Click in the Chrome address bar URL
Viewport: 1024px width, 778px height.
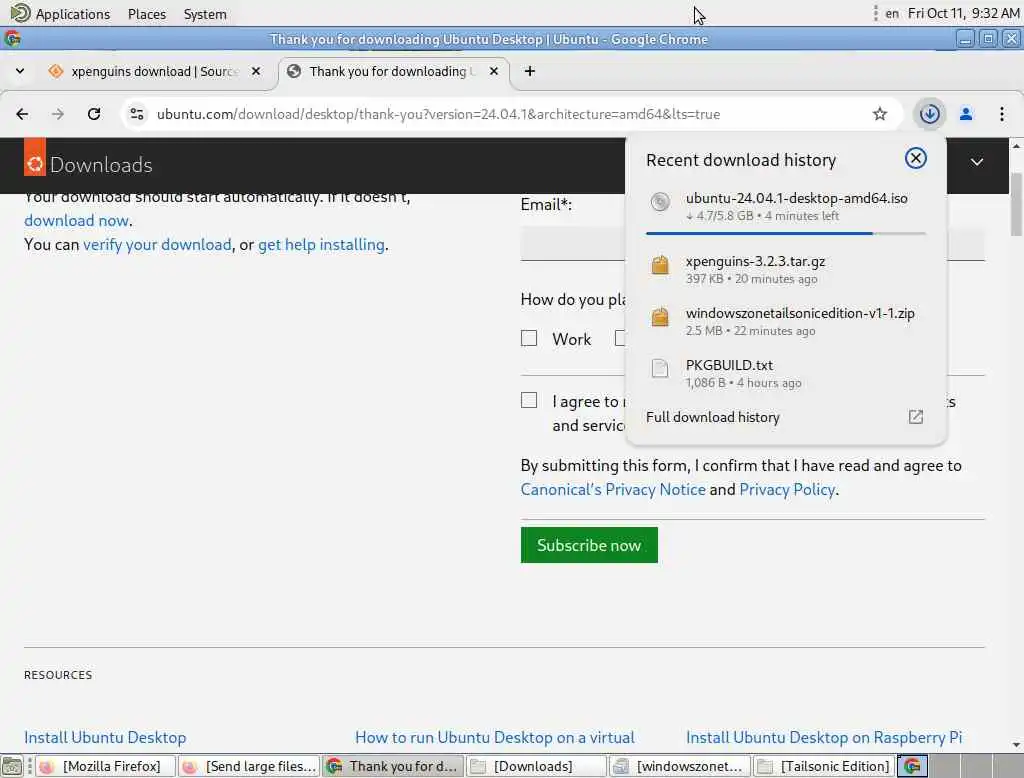coord(438,114)
